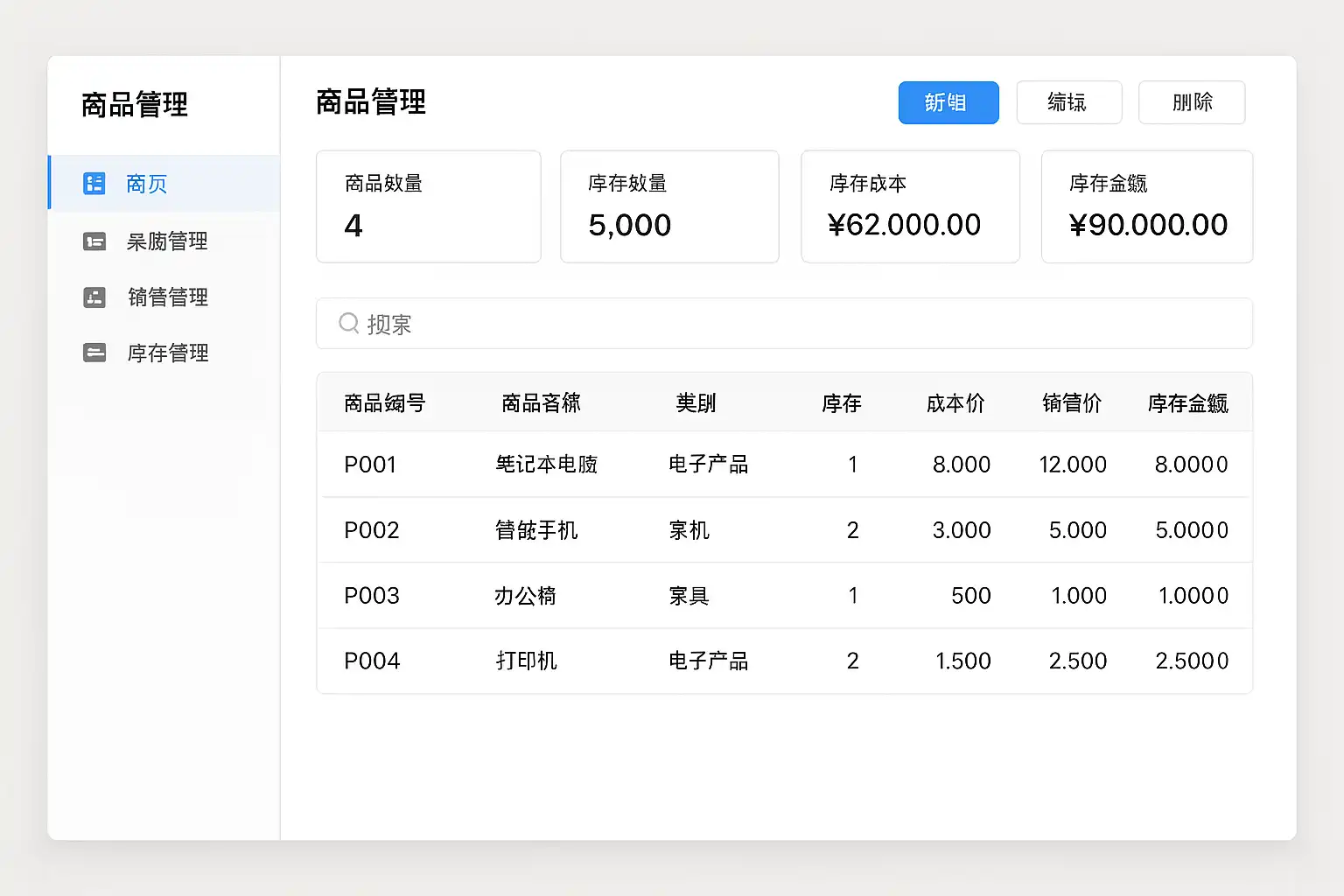Click the ¥62.000.00 cost summary card
Image resolution: width=1344 pixels, height=896 pixels.
(x=910, y=206)
